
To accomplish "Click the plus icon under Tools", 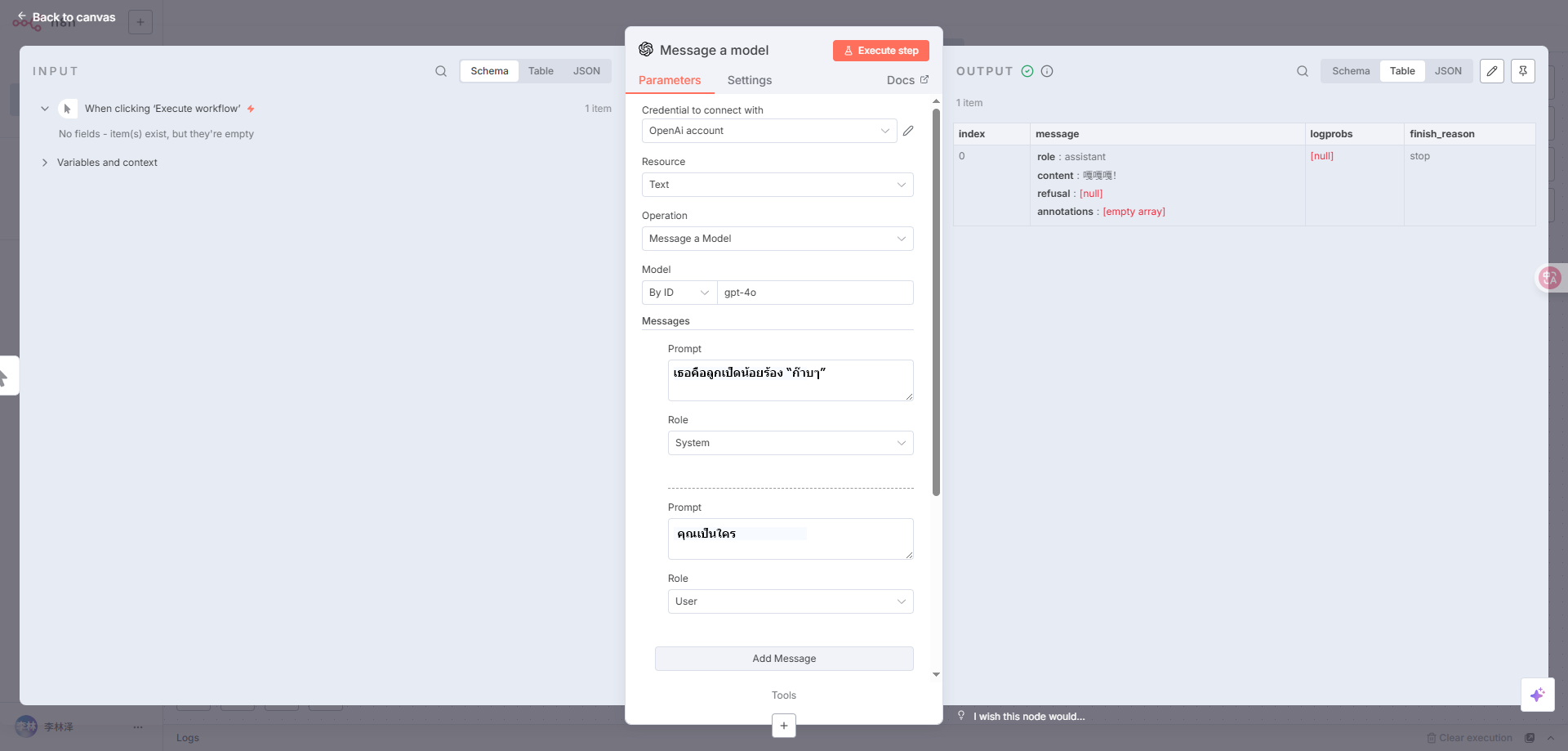I will tap(784, 725).
